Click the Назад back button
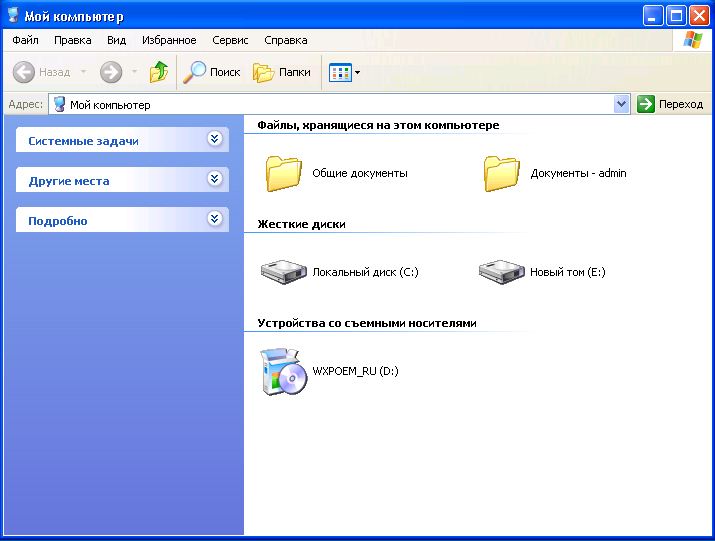This screenshot has height=541, width=715. click(41, 72)
